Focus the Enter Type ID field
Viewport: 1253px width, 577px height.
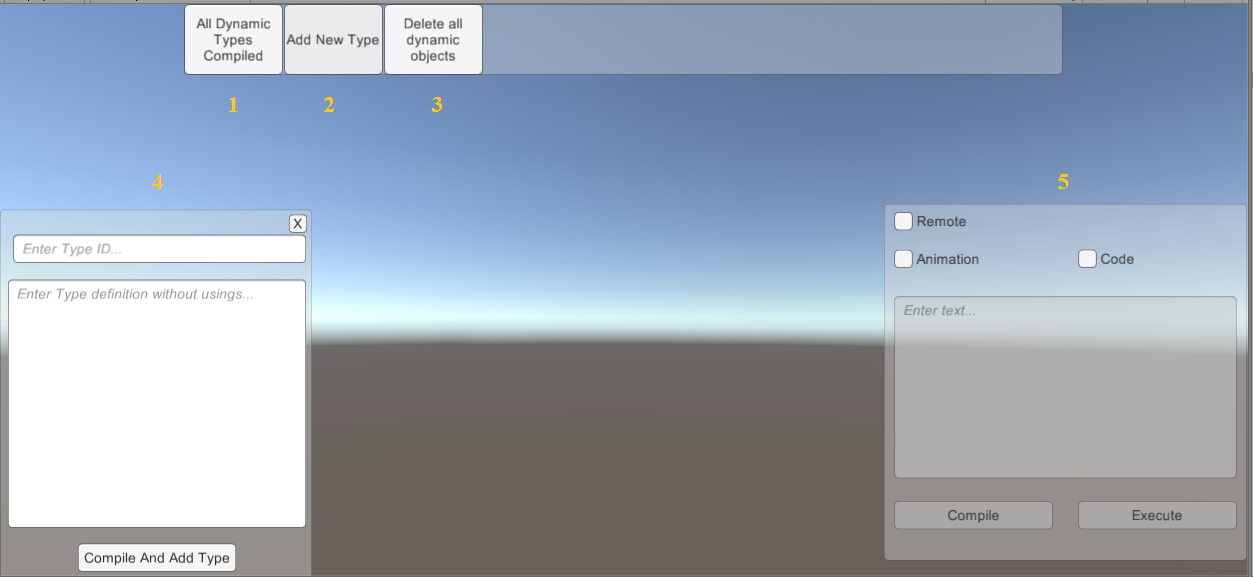tap(159, 249)
